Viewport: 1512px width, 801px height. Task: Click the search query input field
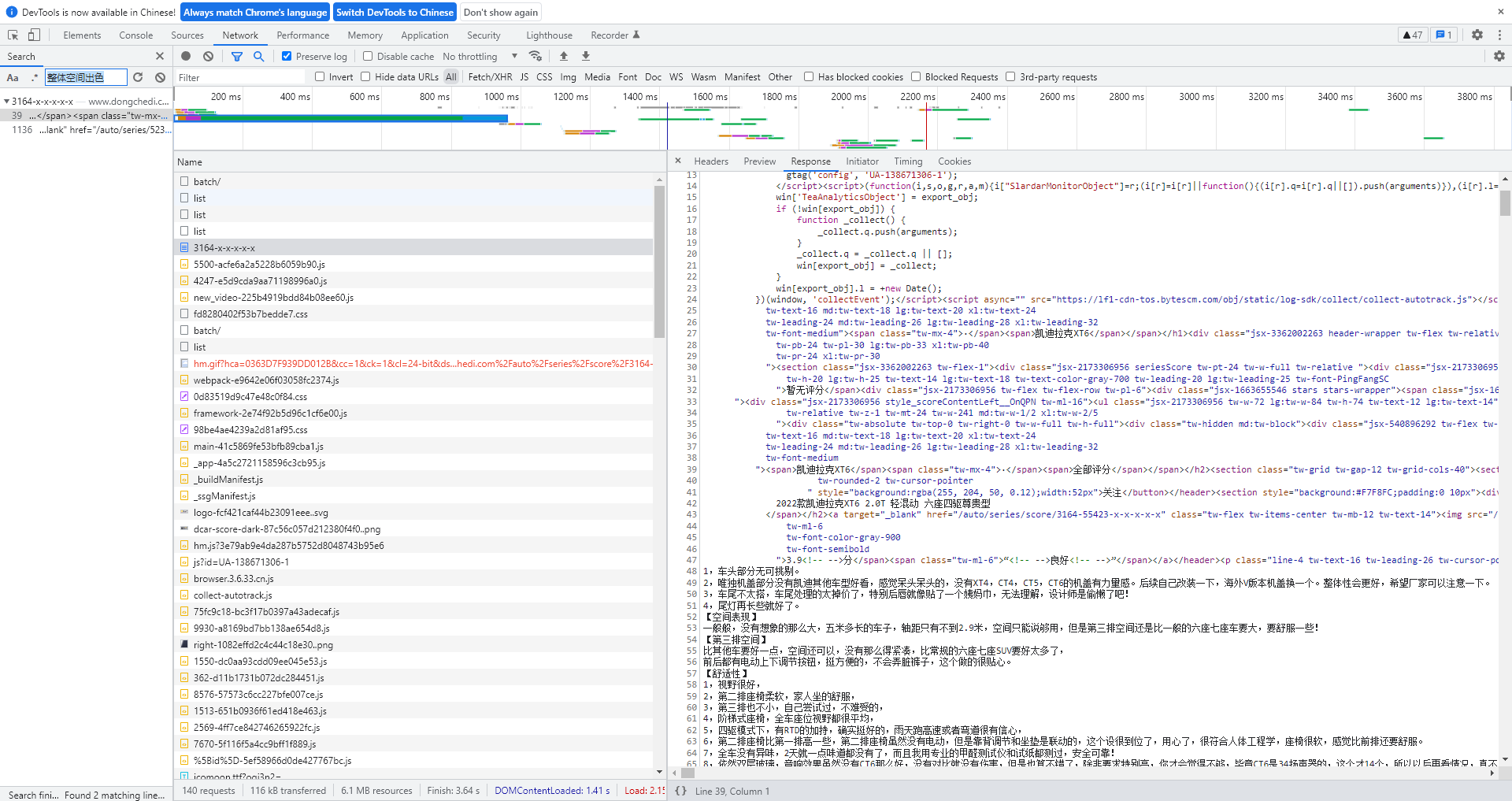[x=86, y=77]
